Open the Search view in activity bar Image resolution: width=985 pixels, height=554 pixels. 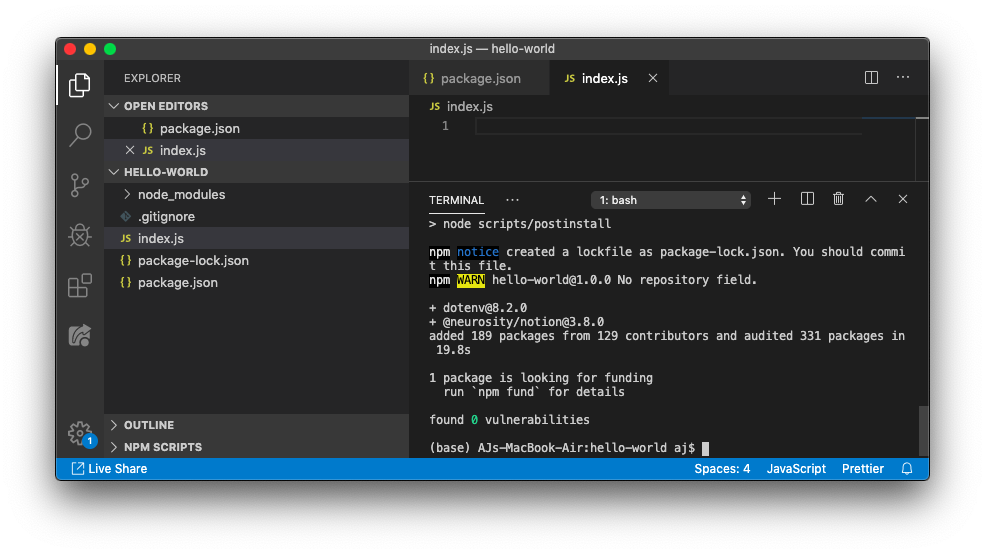(80, 134)
